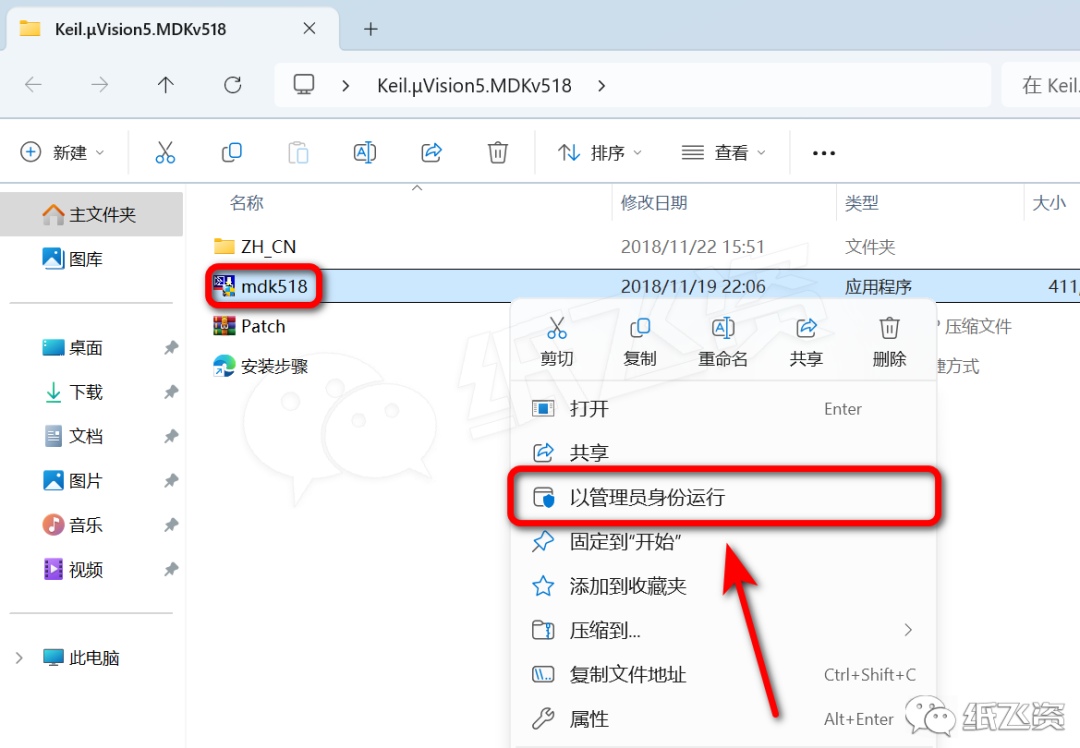
Task: Close the Keil.µVision5.MDKv518 tab
Action: click(x=309, y=28)
